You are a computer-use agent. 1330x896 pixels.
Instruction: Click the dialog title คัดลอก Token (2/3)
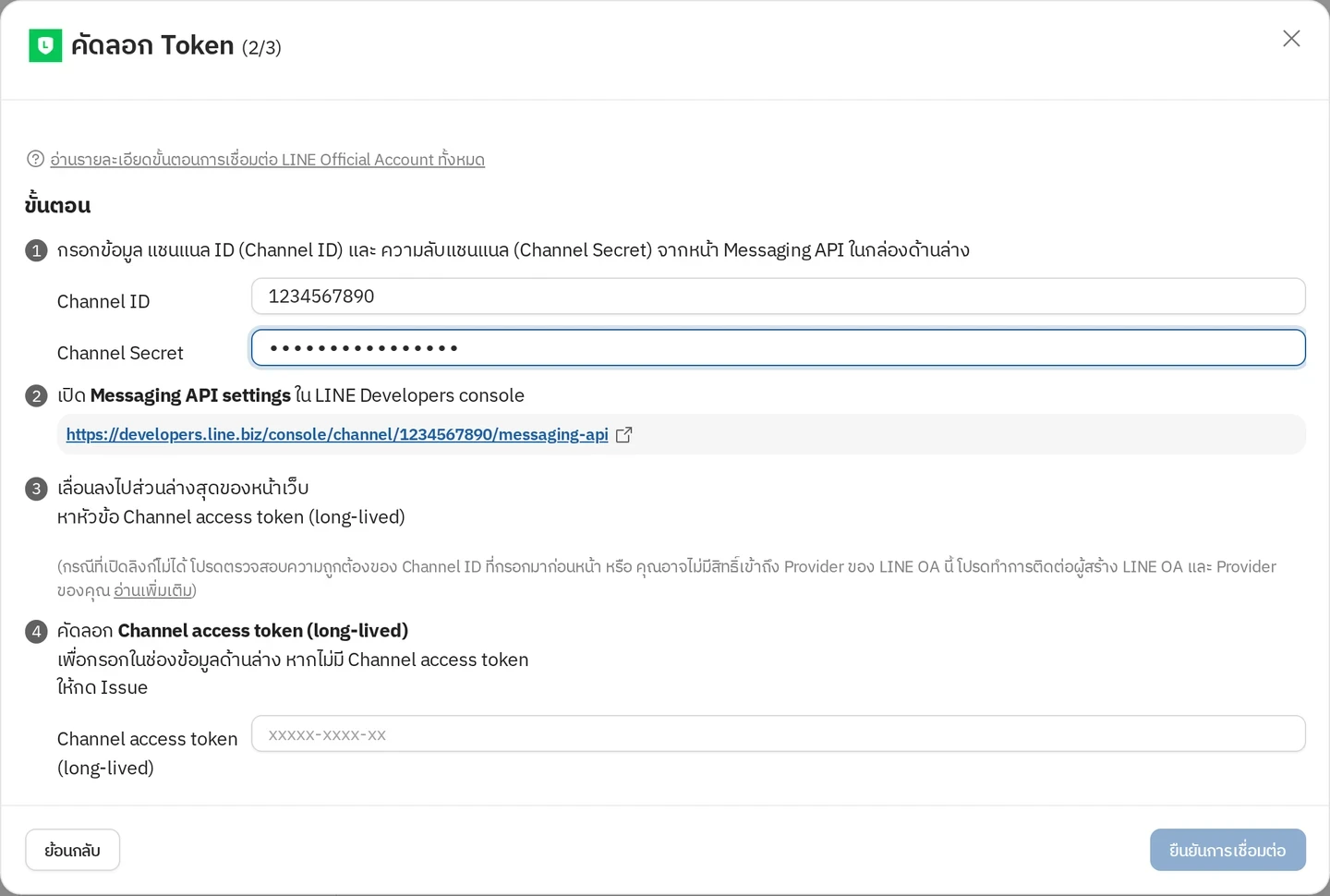pyautogui.click(x=175, y=45)
